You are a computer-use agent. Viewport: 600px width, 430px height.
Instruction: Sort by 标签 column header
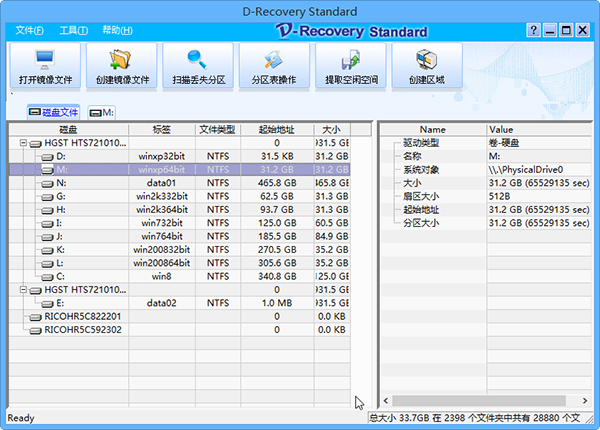point(162,130)
